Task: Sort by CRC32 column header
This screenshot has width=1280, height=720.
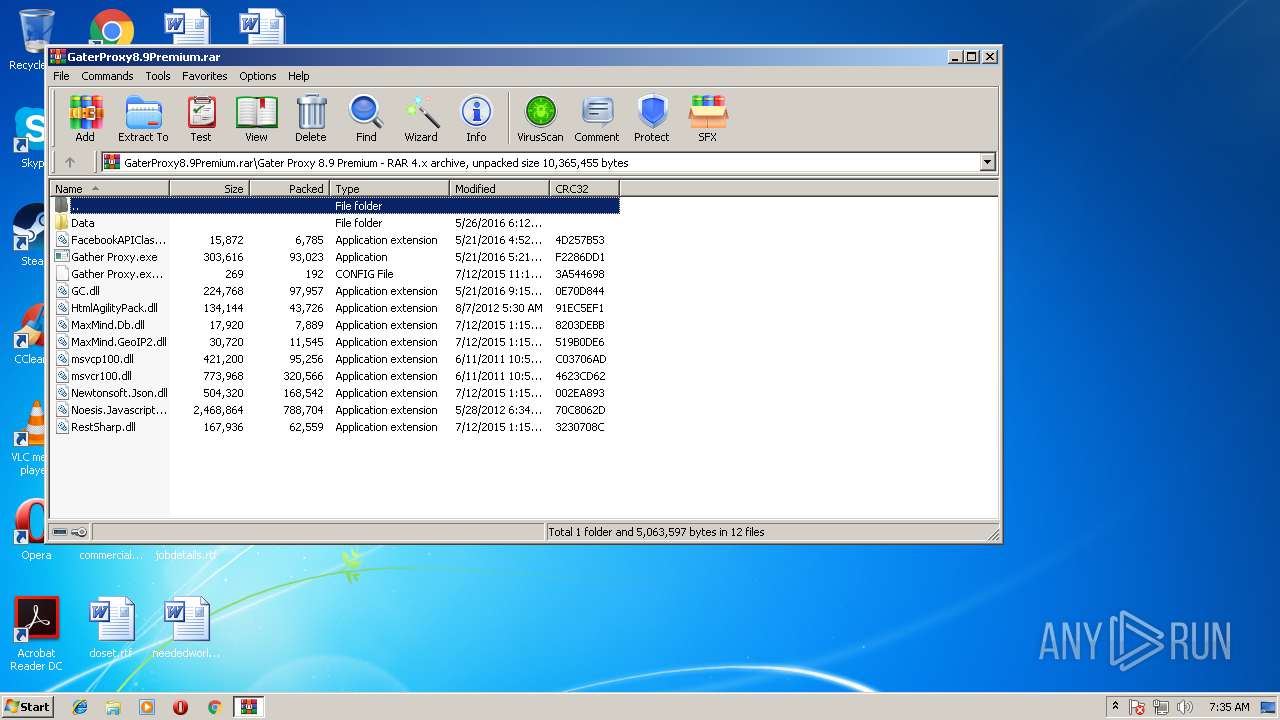Action: pyautogui.click(x=585, y=188)
